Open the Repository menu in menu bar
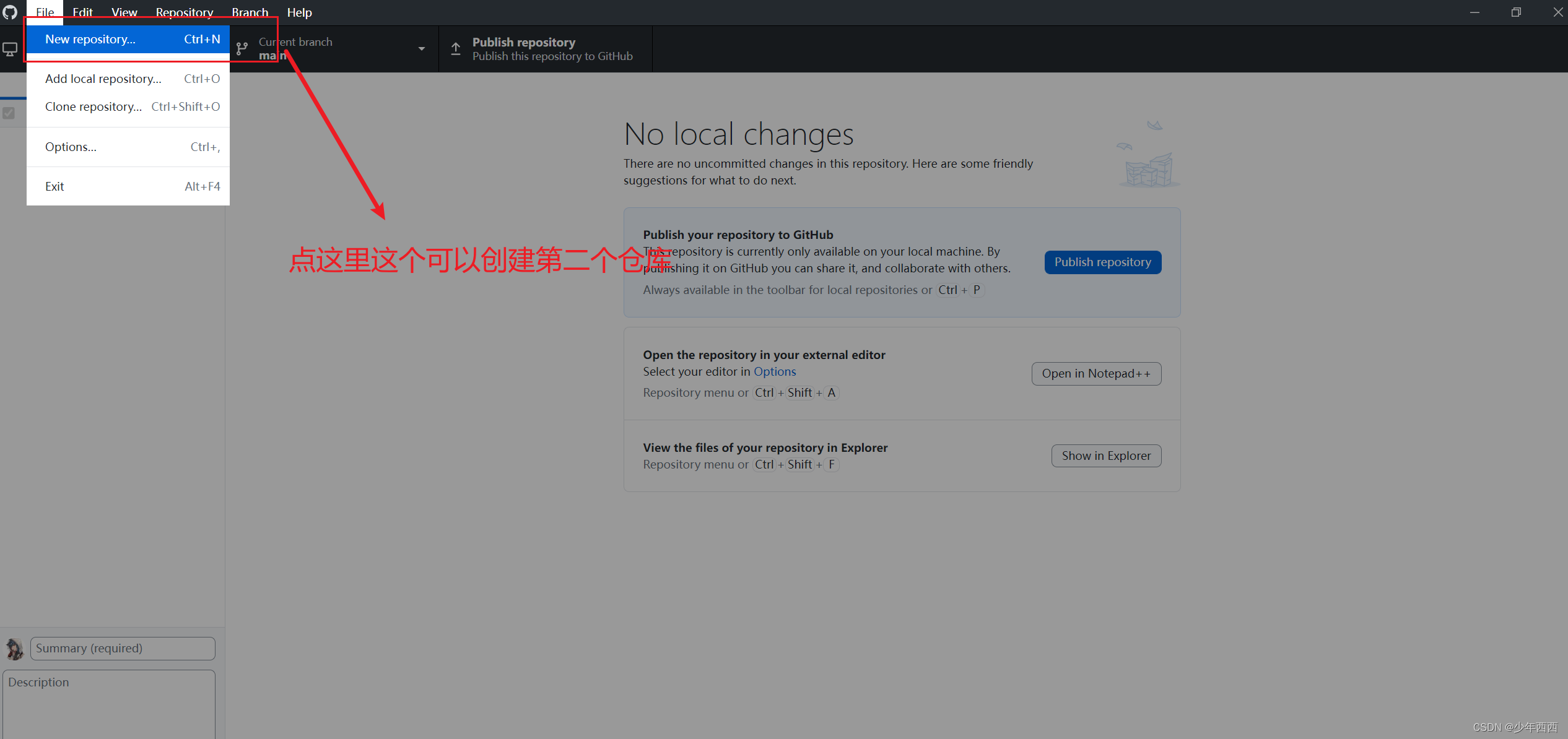Image resolution: width=1568 pixels, height=739 pixels. (185, 12)
